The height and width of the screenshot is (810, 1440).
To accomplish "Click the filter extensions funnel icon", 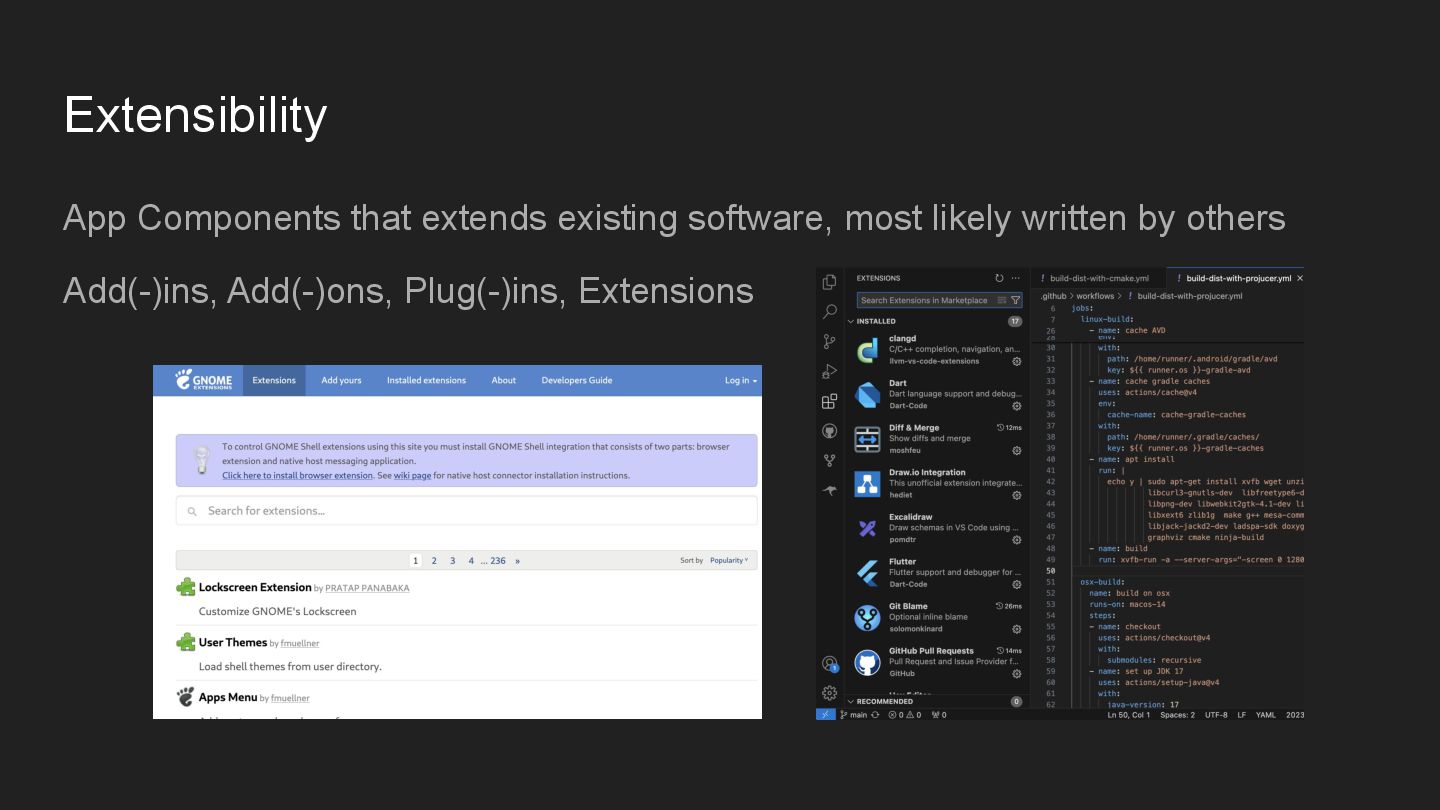I will [1015, 300].
